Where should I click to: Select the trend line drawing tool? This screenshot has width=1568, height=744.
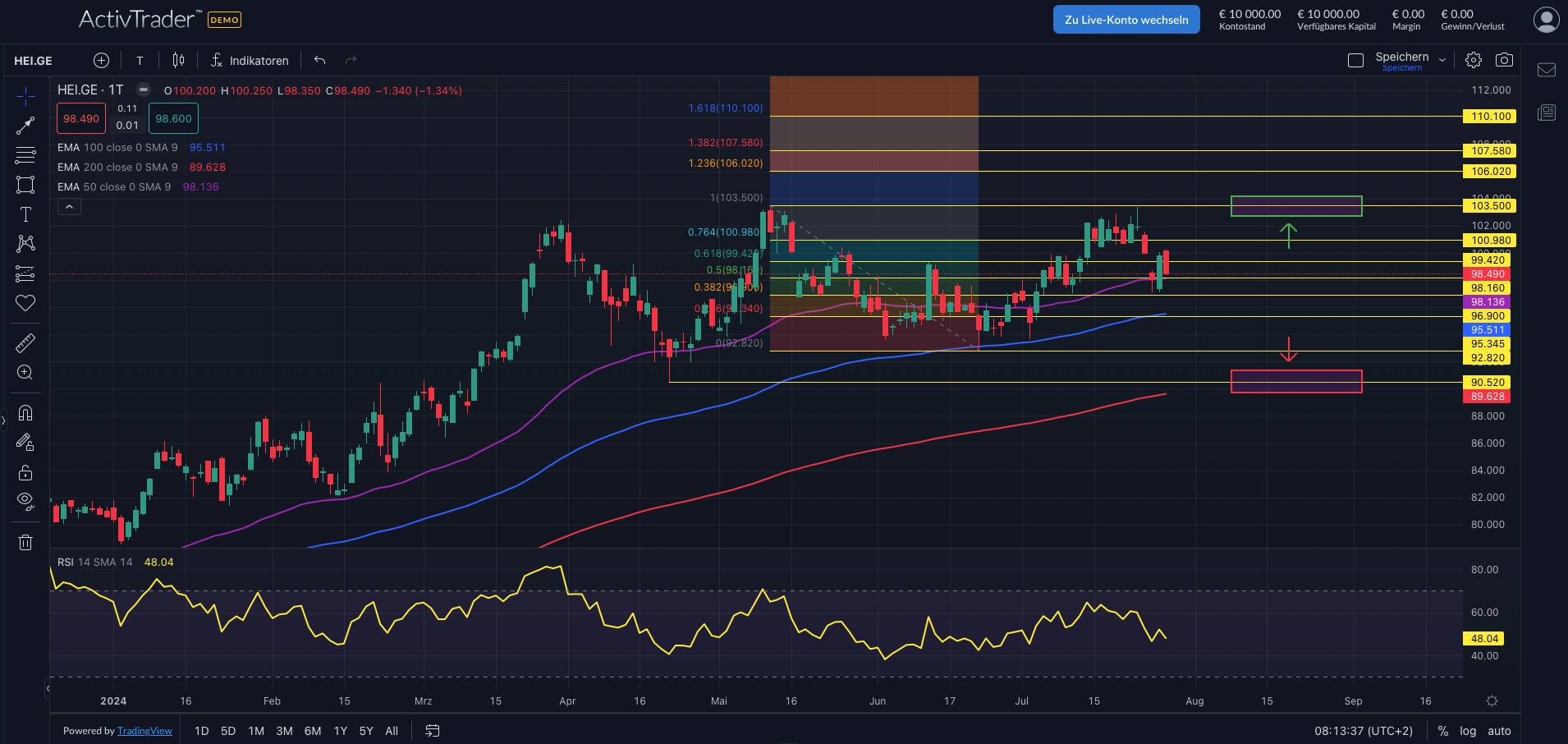point(25,126)
